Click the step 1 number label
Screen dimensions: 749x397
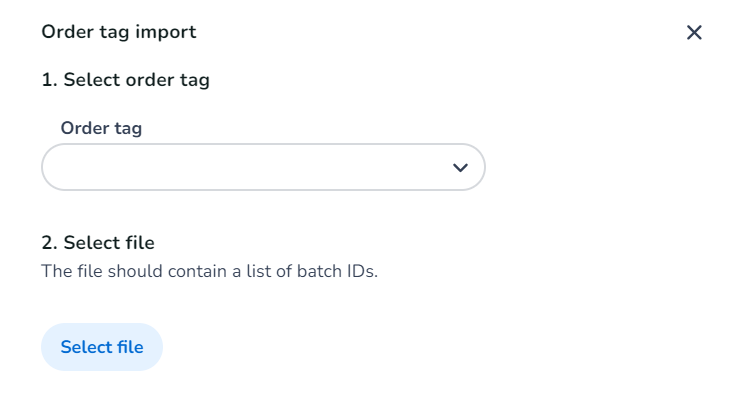tap(50, 80)
